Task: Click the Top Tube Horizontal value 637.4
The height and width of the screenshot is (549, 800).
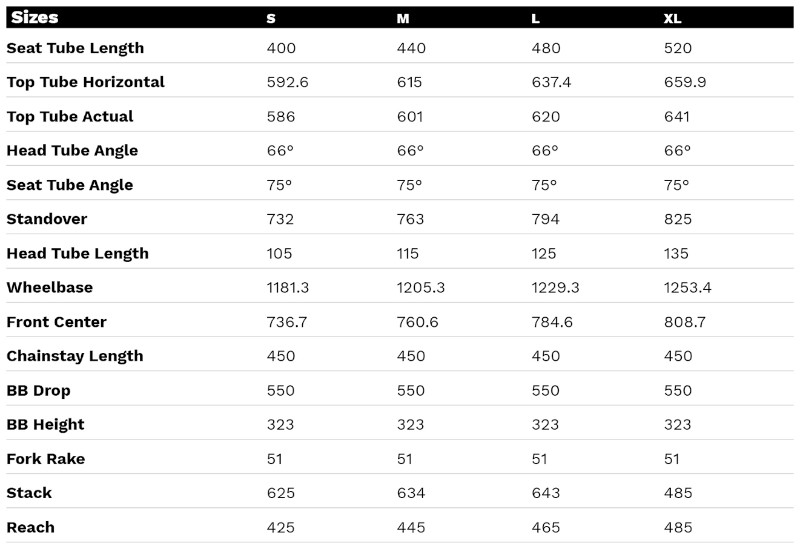Action: [552, 82]
